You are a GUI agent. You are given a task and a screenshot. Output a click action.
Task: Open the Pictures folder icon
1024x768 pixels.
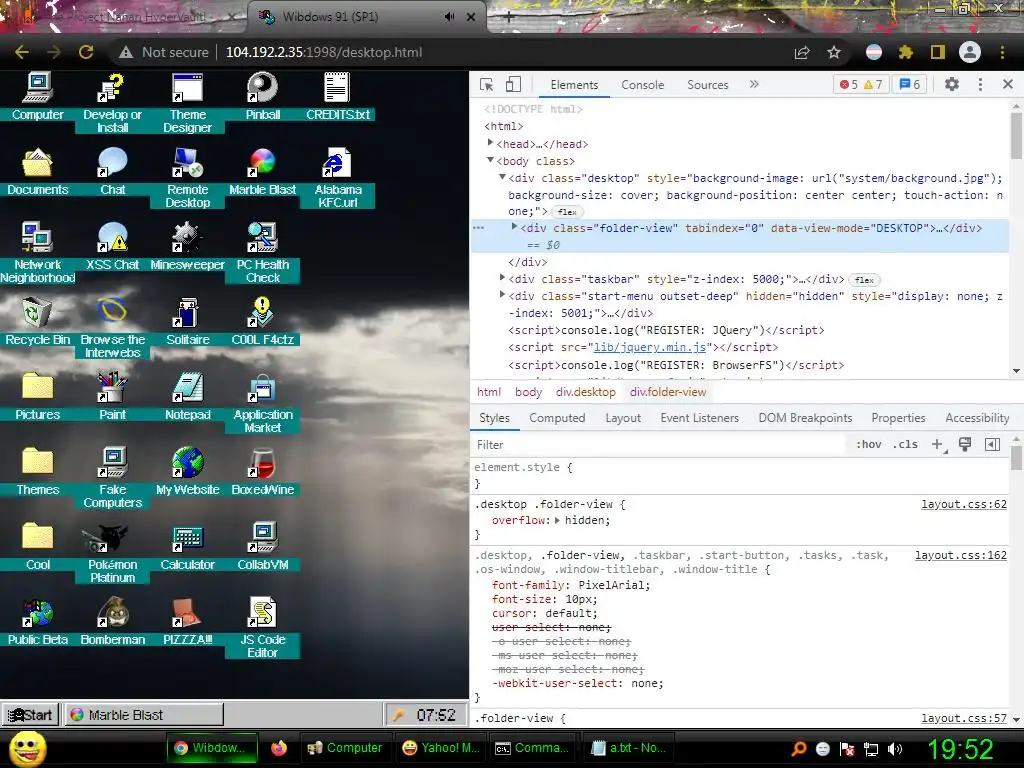pyautogui.click(x=37, y=397)
